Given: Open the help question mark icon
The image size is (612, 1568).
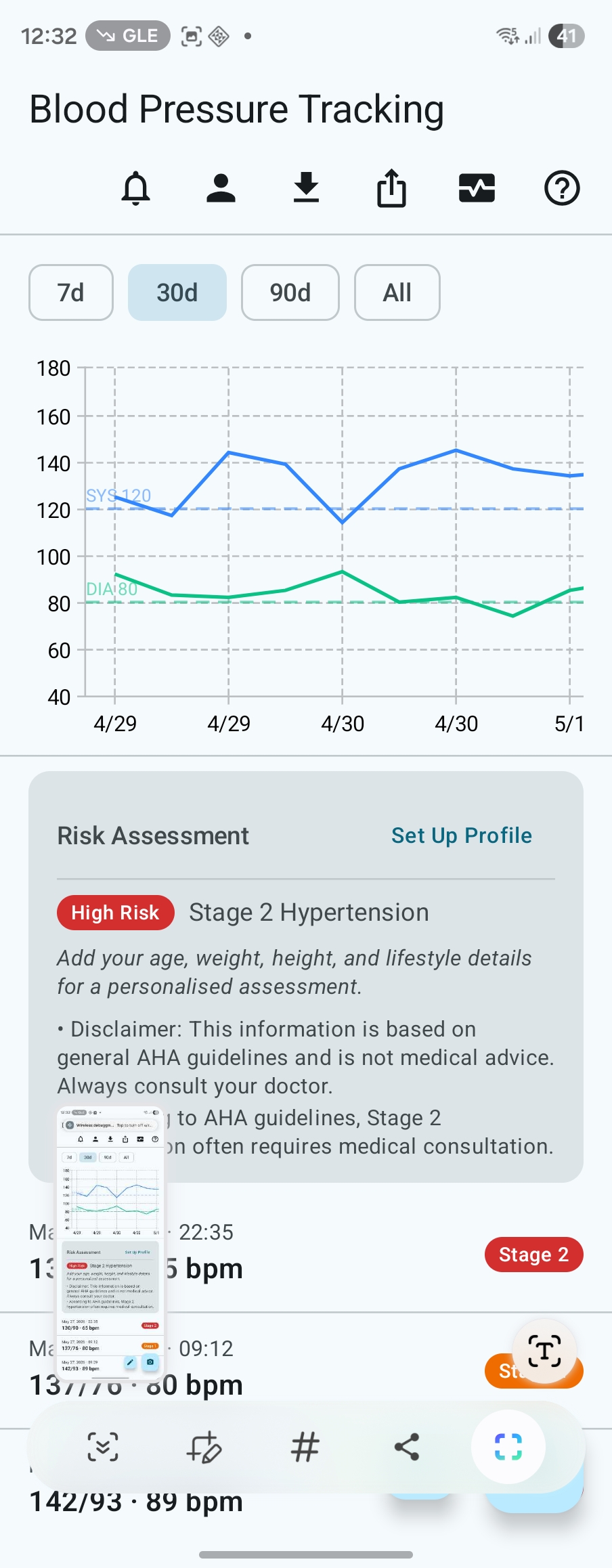Looking at the screenshot, I should pos(562,188).
